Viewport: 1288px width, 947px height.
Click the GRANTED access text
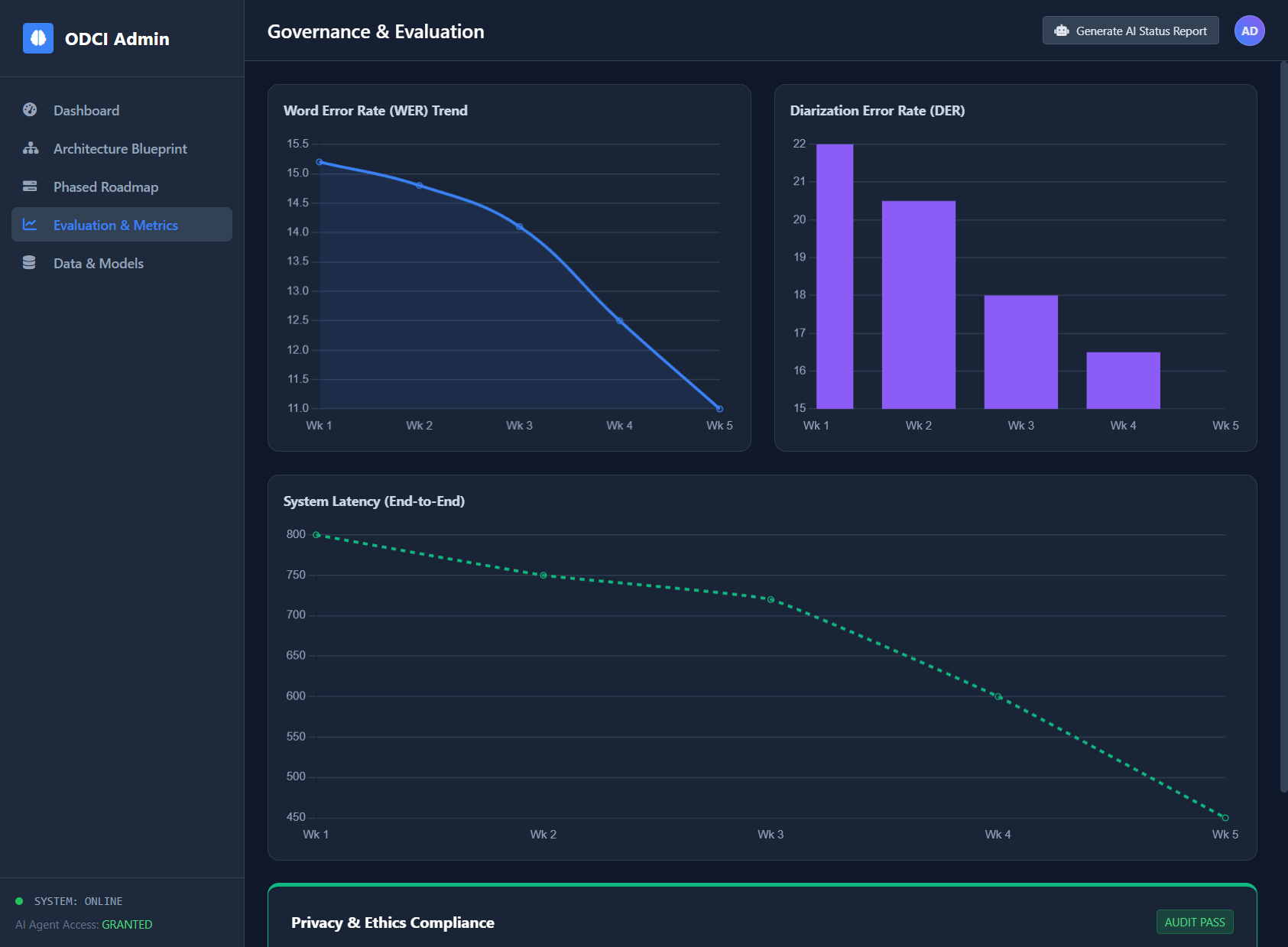tap(127, 924)
